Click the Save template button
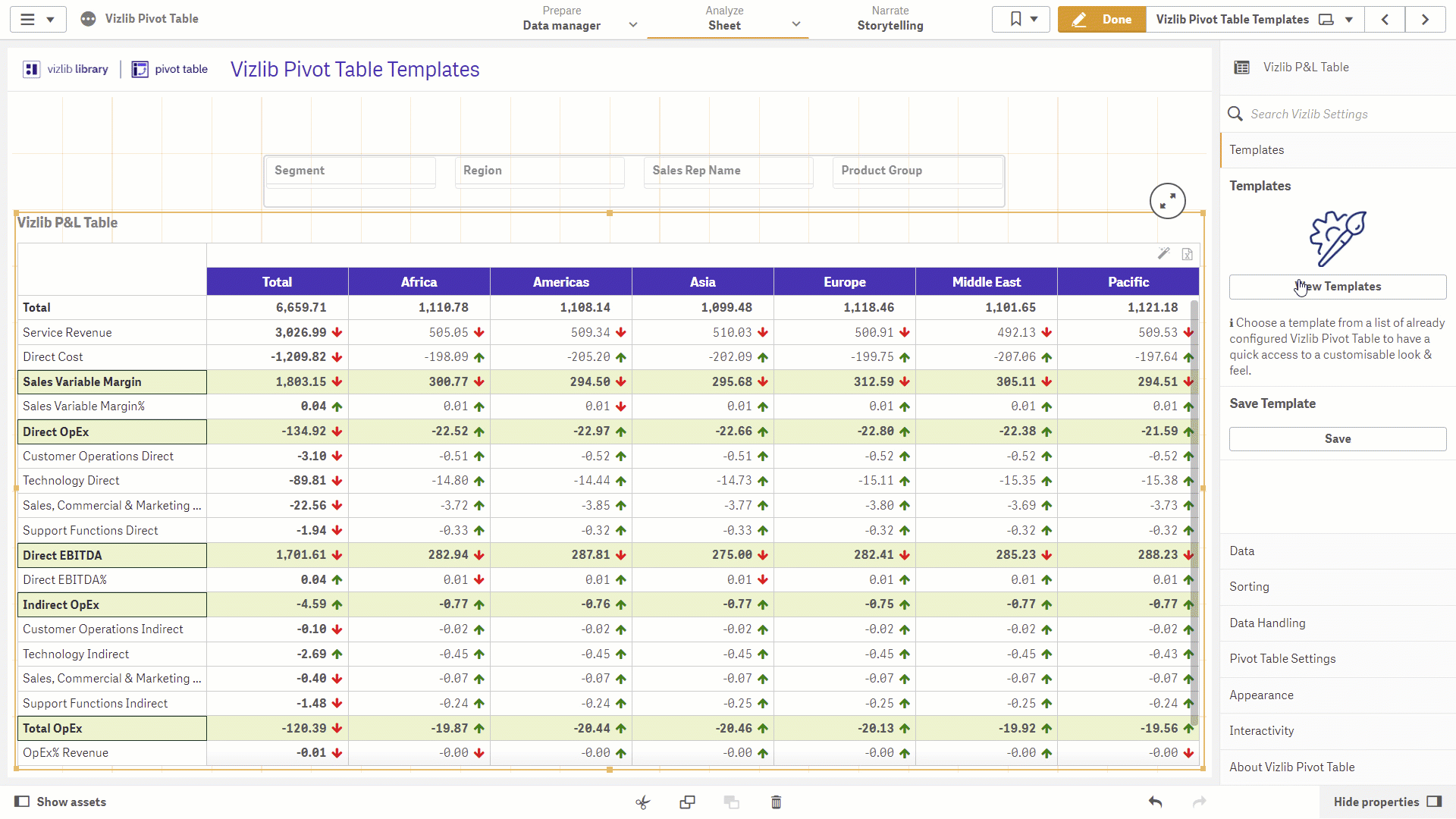 (1338, 439)
